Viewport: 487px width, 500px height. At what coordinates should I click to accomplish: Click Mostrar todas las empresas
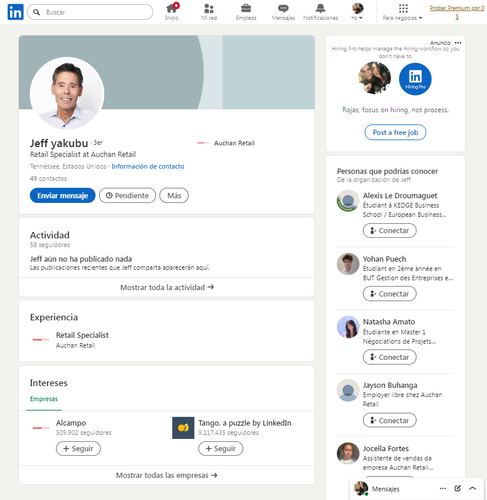pos(167,475)
